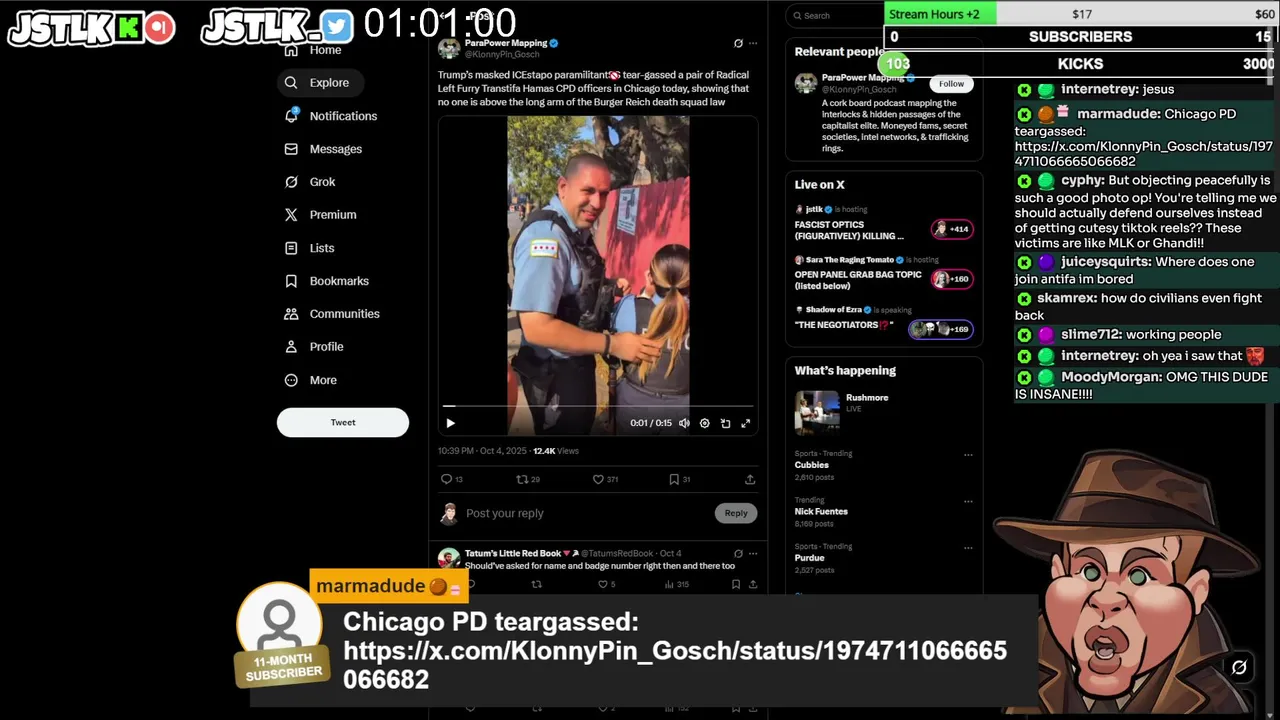Screen dimensions: 1280x720
Task: Click Tatum's Little Red Book avatar
Action: (x=449, y=558)
